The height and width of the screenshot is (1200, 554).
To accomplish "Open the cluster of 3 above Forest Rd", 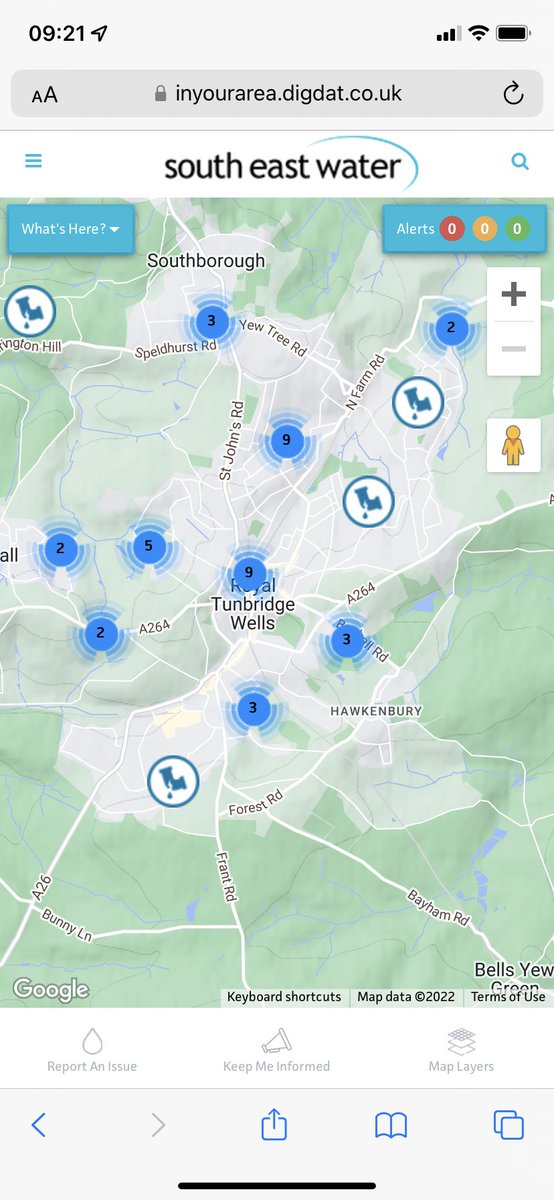I will pos(253,708).
